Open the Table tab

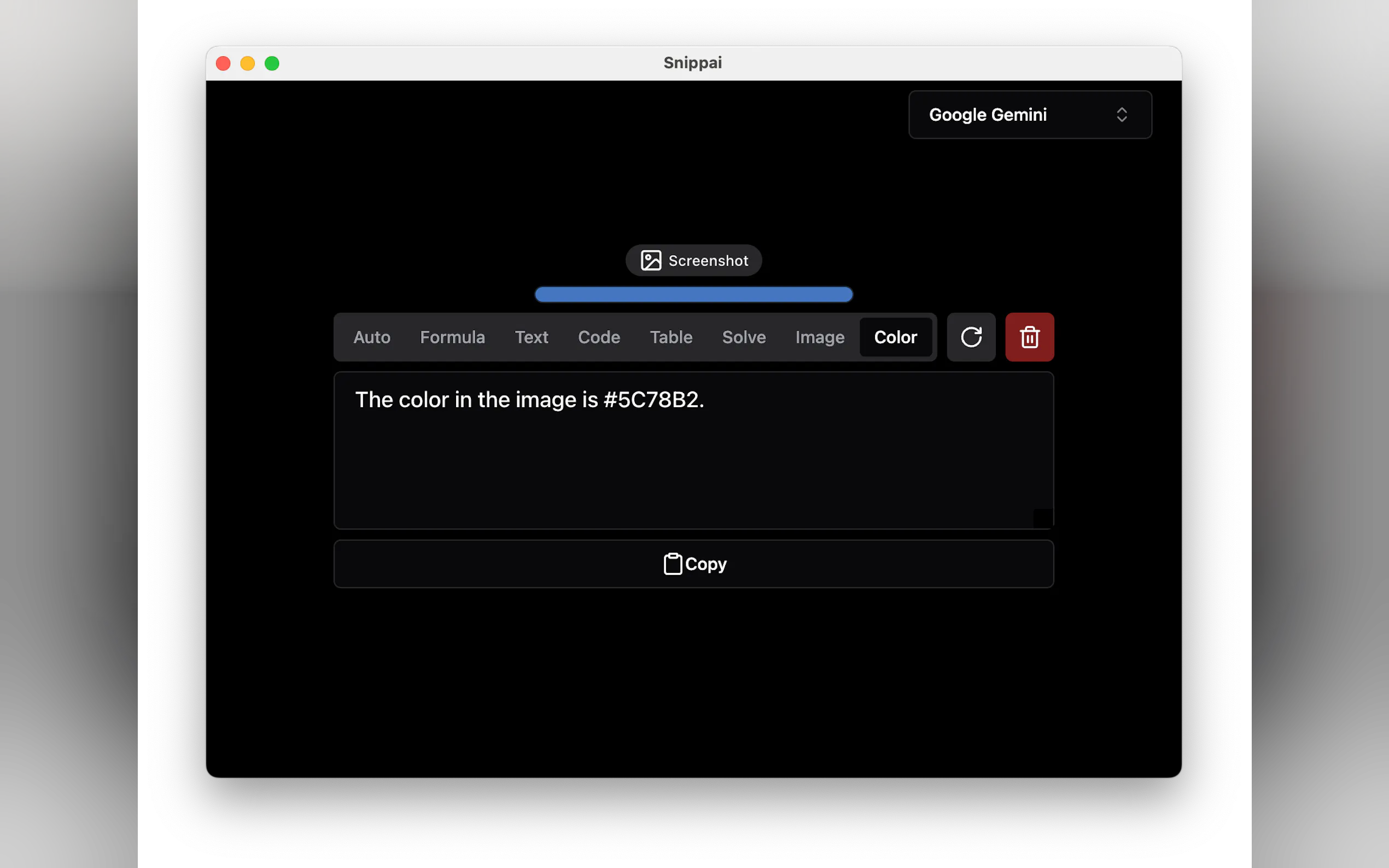pos(670,337)
